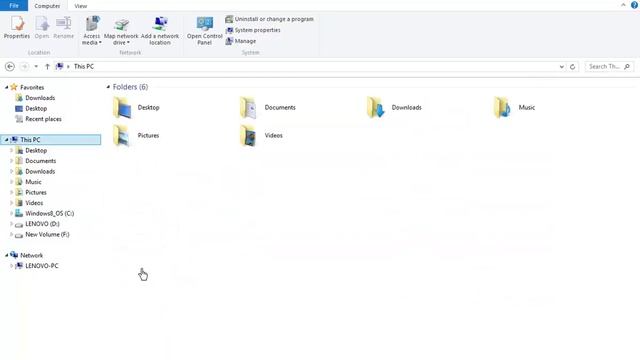Click Manage in the System group
The width and height of the screenshot is (640, 360).
(x=241, y=41)
